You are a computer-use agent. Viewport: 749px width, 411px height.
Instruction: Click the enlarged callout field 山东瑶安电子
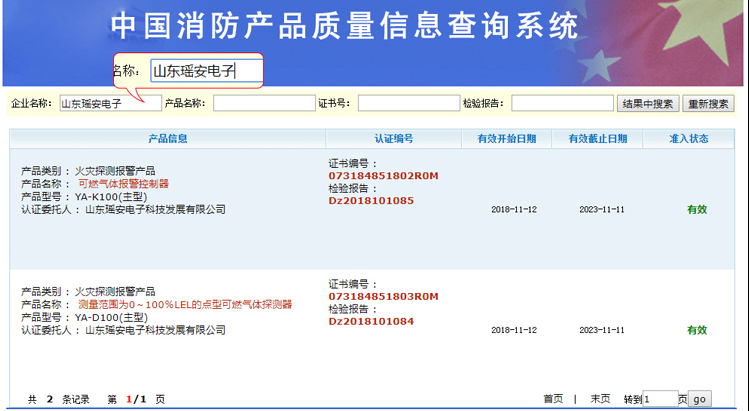coord(206,71)
